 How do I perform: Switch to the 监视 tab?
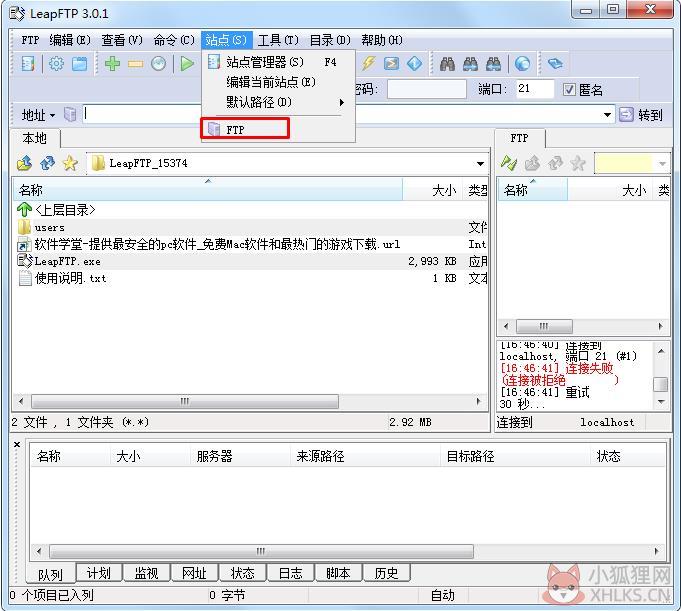click(146, 573)
